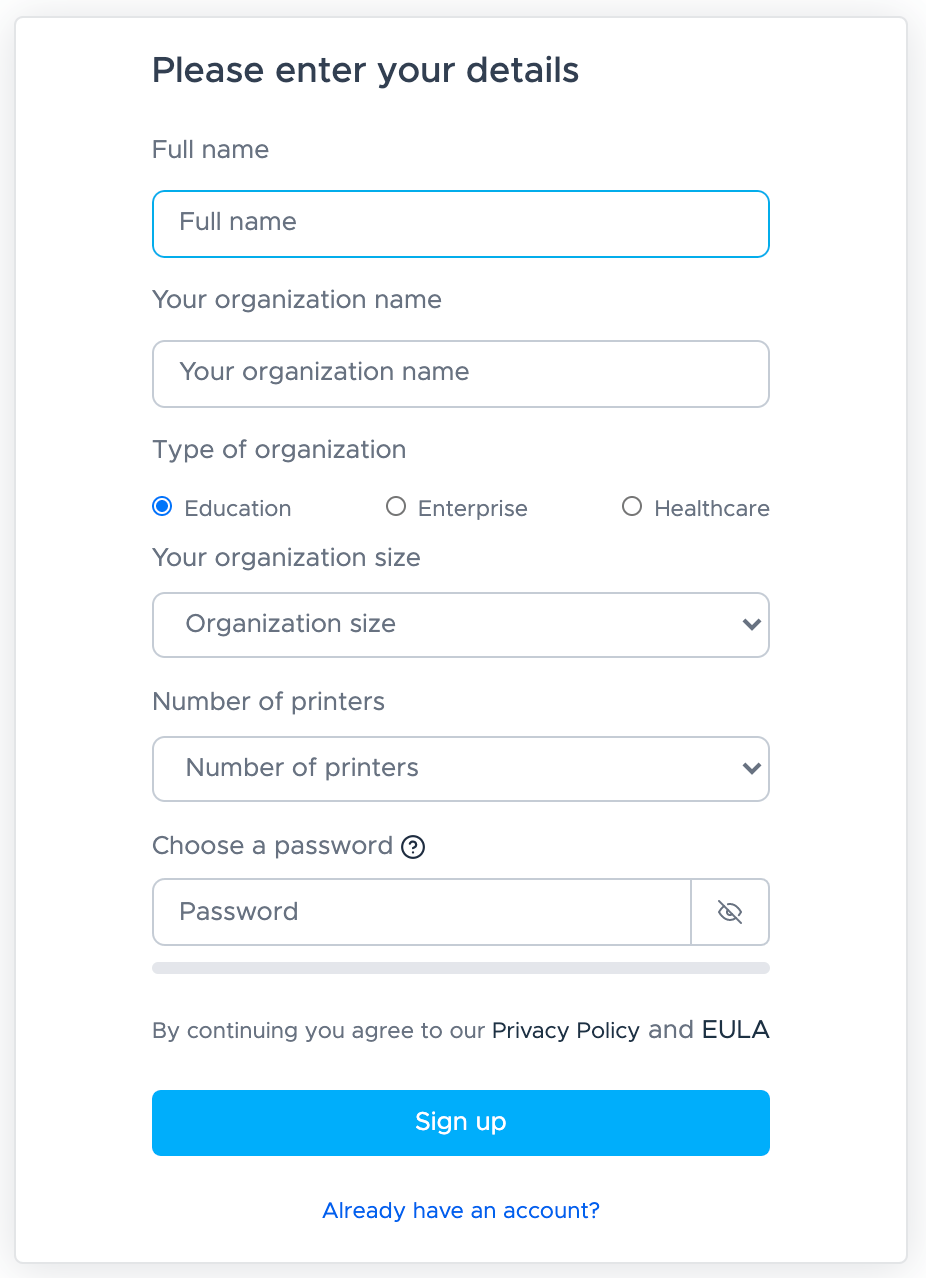Click the Please enter your details heading
Image resolution: width=926 pixels, height=1278 pixels.
pos(365,70)
